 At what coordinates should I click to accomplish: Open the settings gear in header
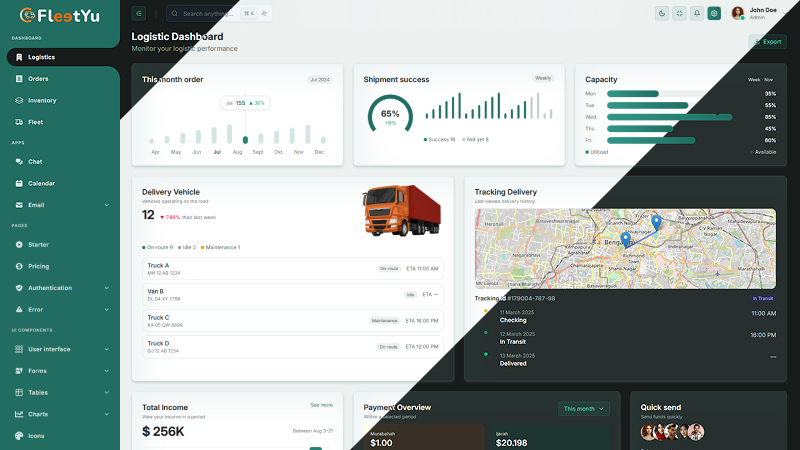714,13
